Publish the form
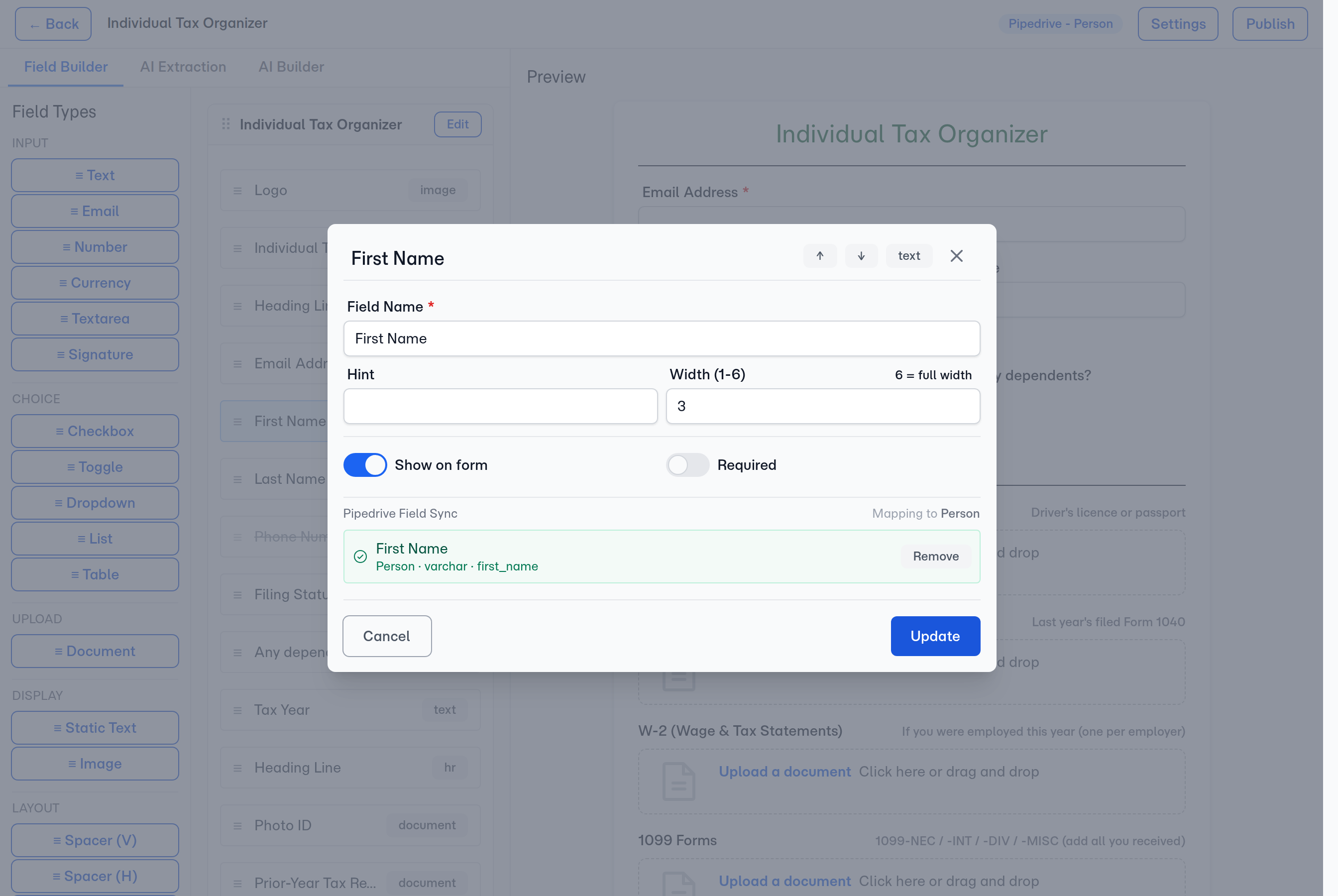 coord(1269,24)
